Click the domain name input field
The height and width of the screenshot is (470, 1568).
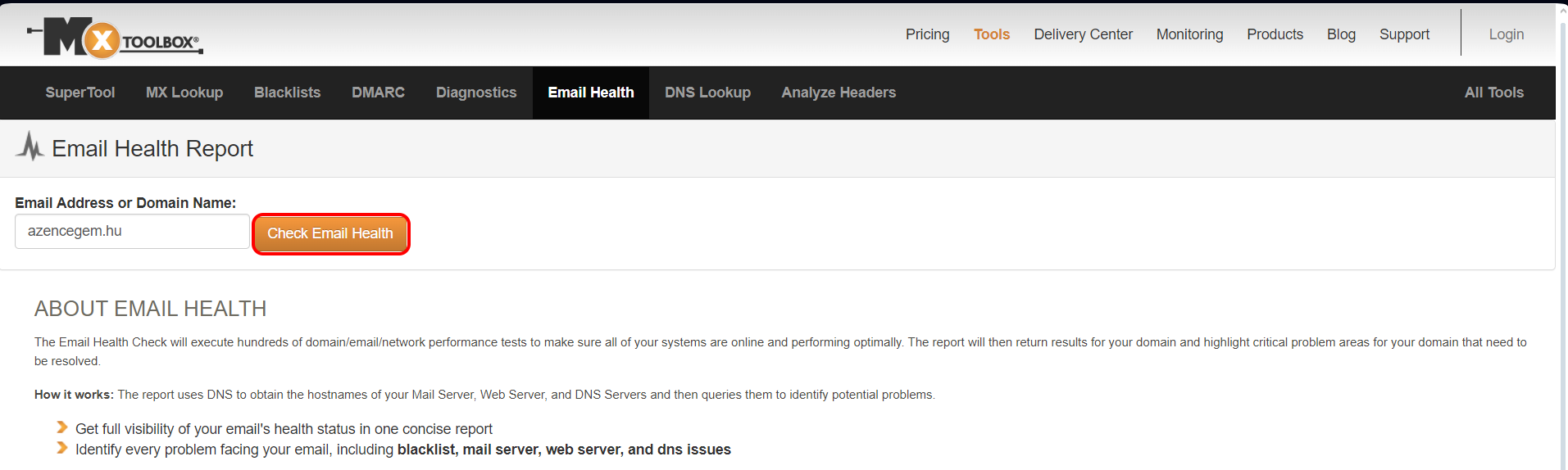(x=132, y=232)
